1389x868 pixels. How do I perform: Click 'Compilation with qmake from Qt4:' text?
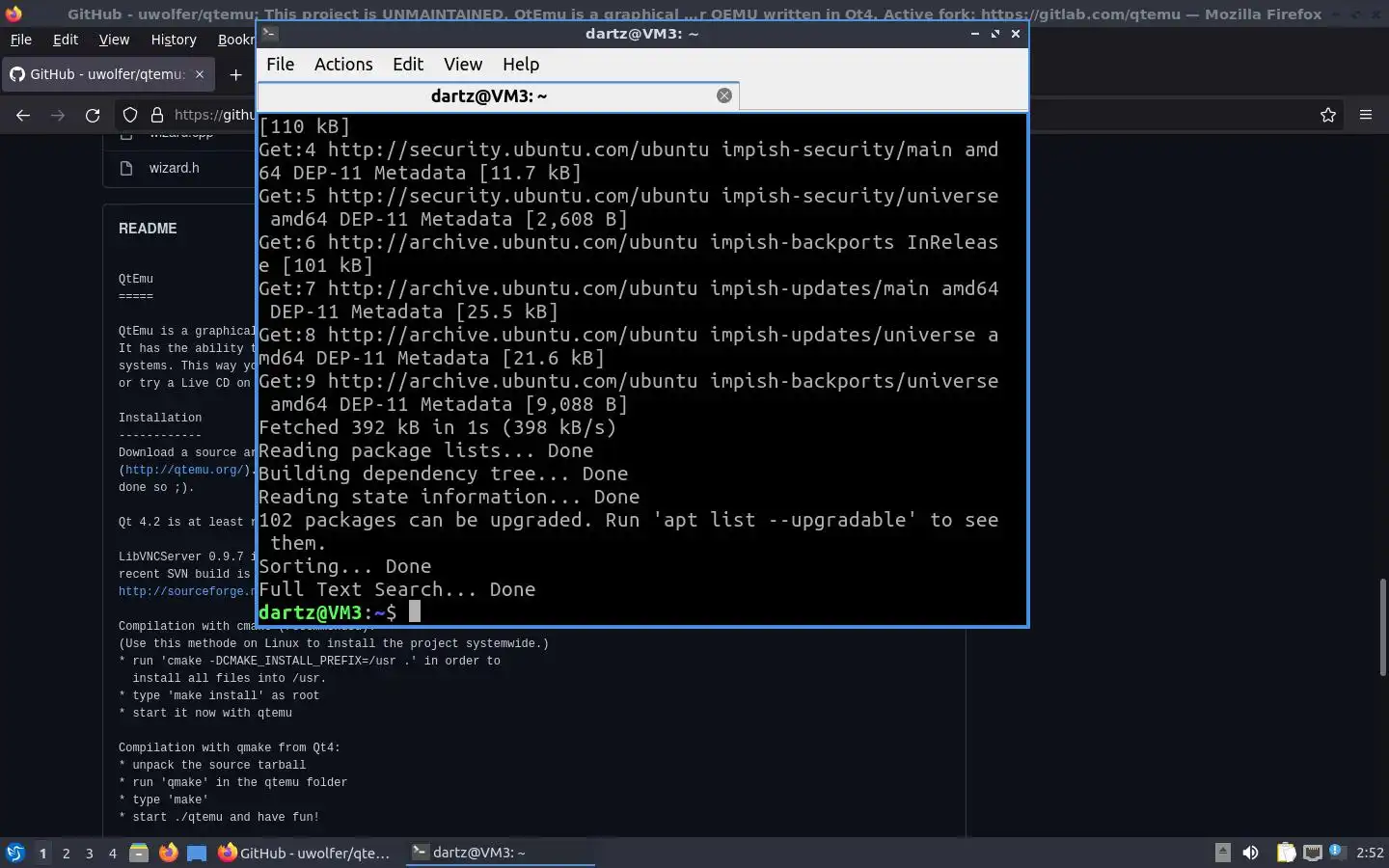click(230, 747)
